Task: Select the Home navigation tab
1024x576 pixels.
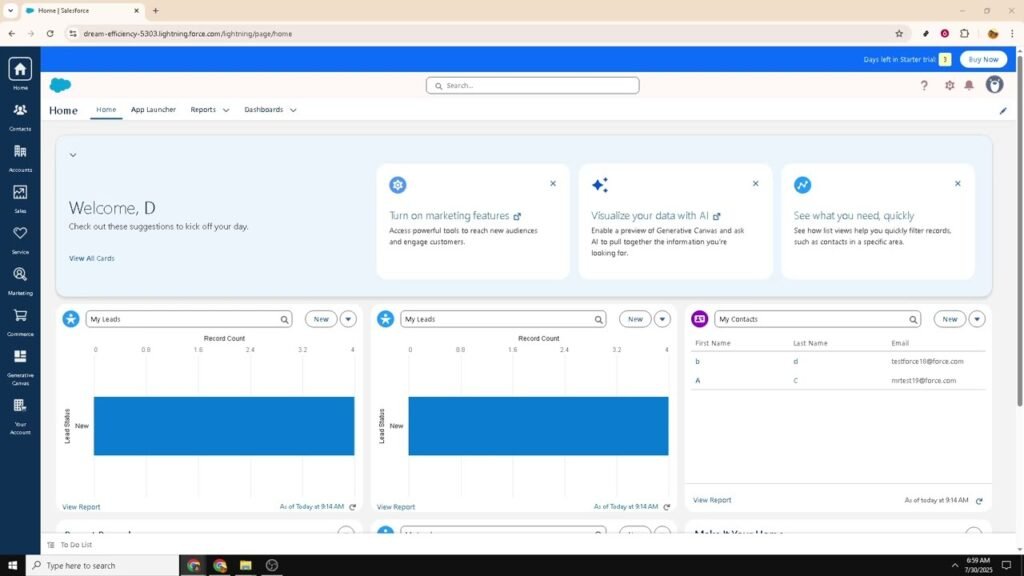Action: (x=106, y=110)
